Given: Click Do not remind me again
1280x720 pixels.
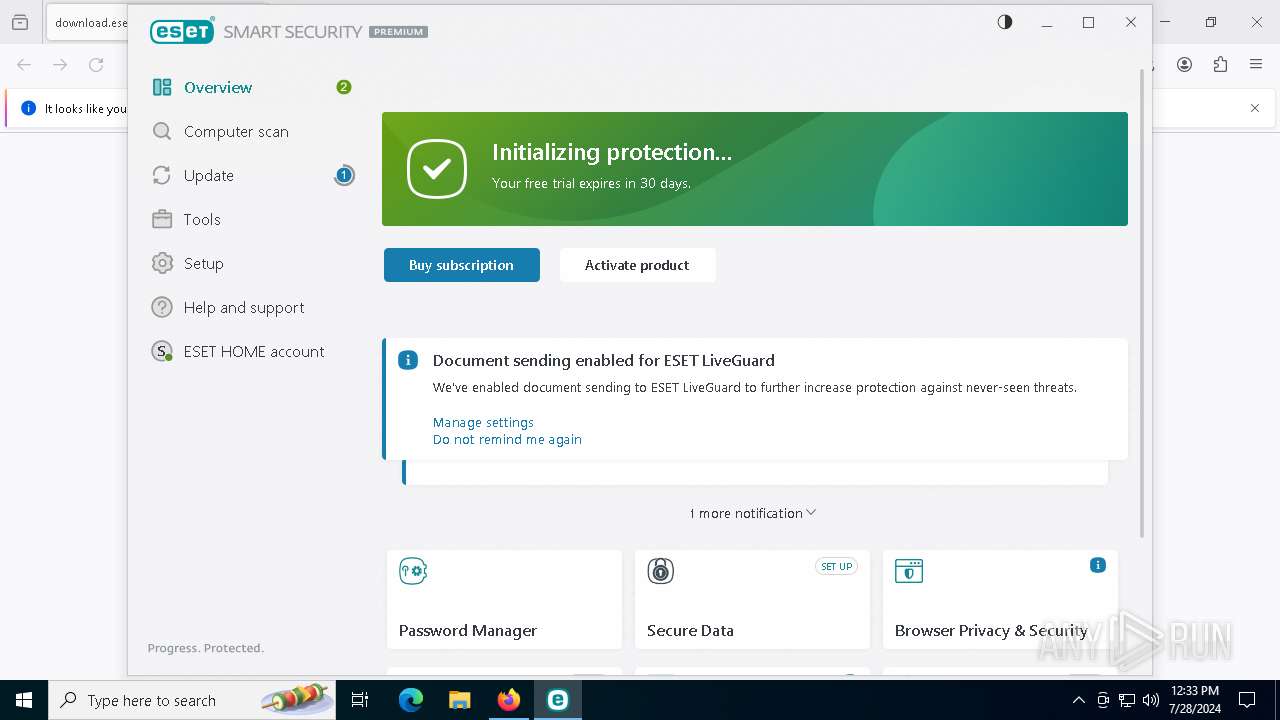Looking at the screenshot, I should [x=507, y=440].
